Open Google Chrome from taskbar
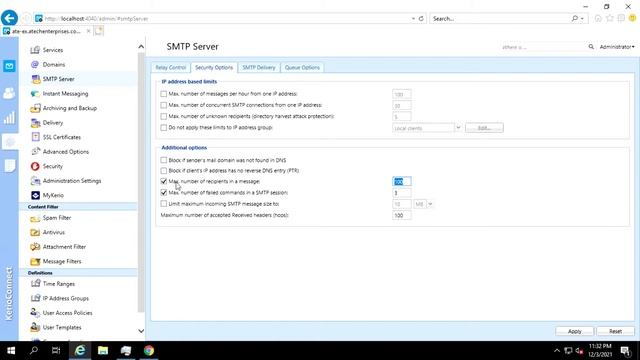640x360 pixels. 149,351
